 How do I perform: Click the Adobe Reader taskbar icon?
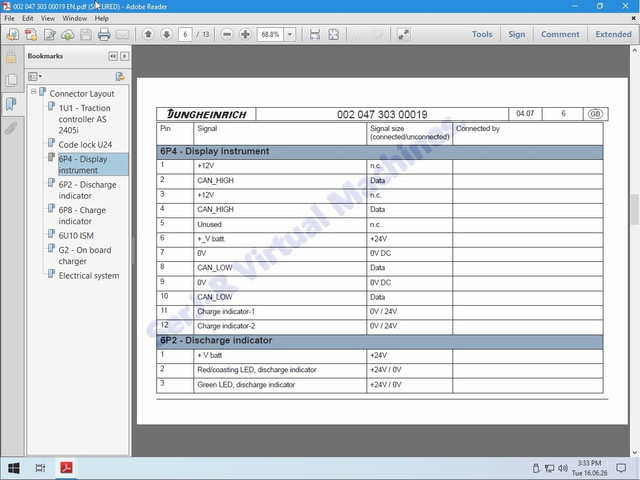click(x=67, y=468)
